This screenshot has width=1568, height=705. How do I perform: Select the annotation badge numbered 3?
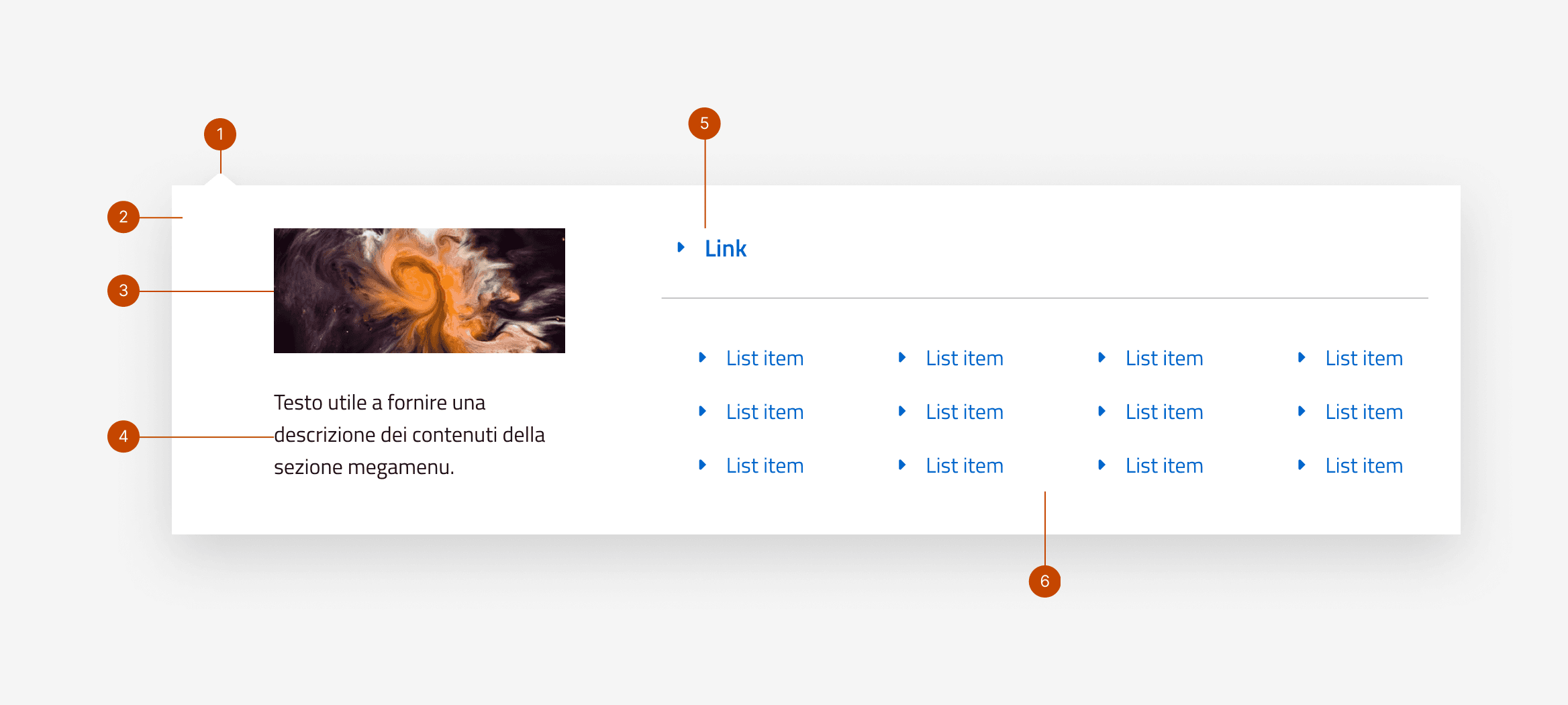(x=124, y=291)
